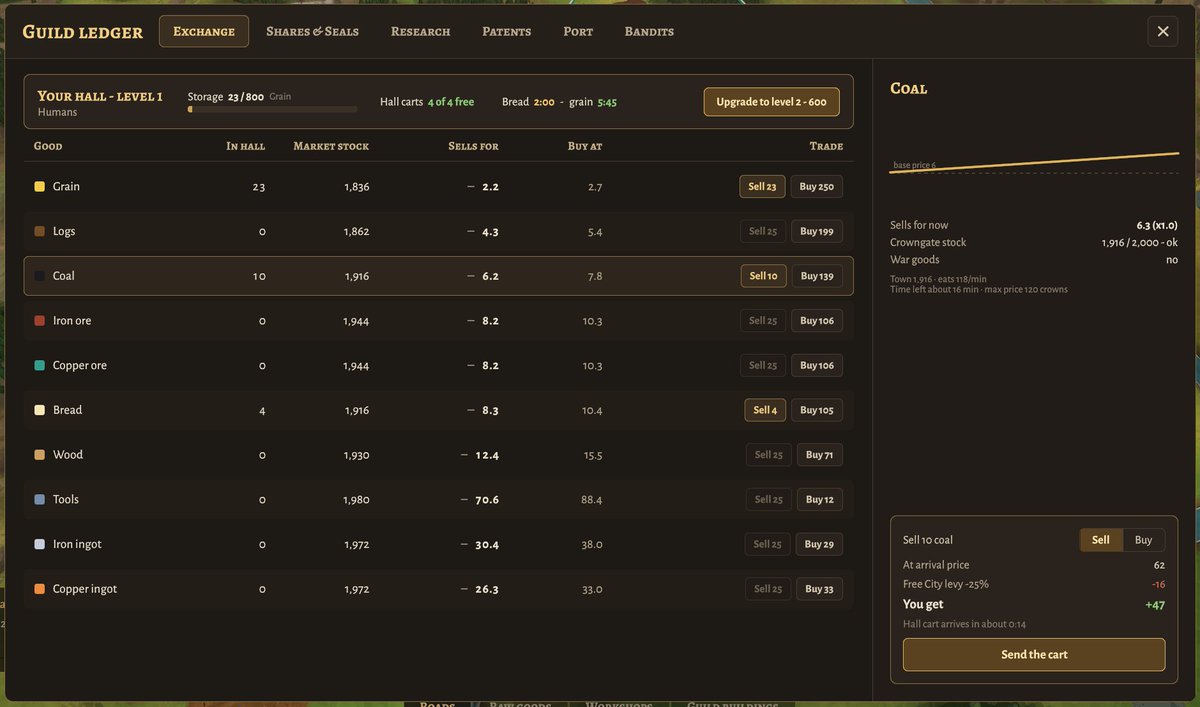Sell 4 bread
This screenshot has width=1200, height=707.
click(765, 410)
